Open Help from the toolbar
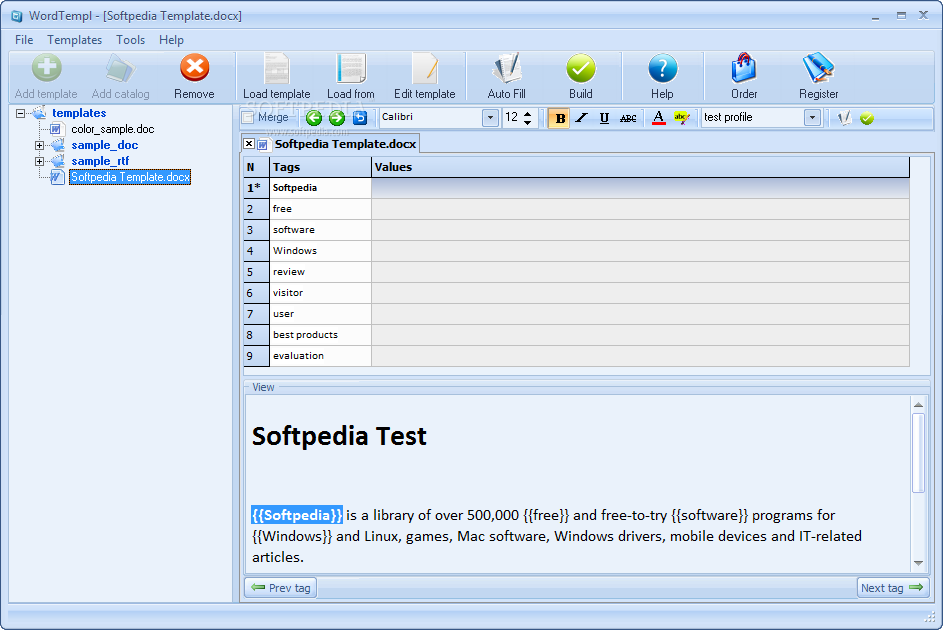This screenshot has width=943, height=630. 662,77
